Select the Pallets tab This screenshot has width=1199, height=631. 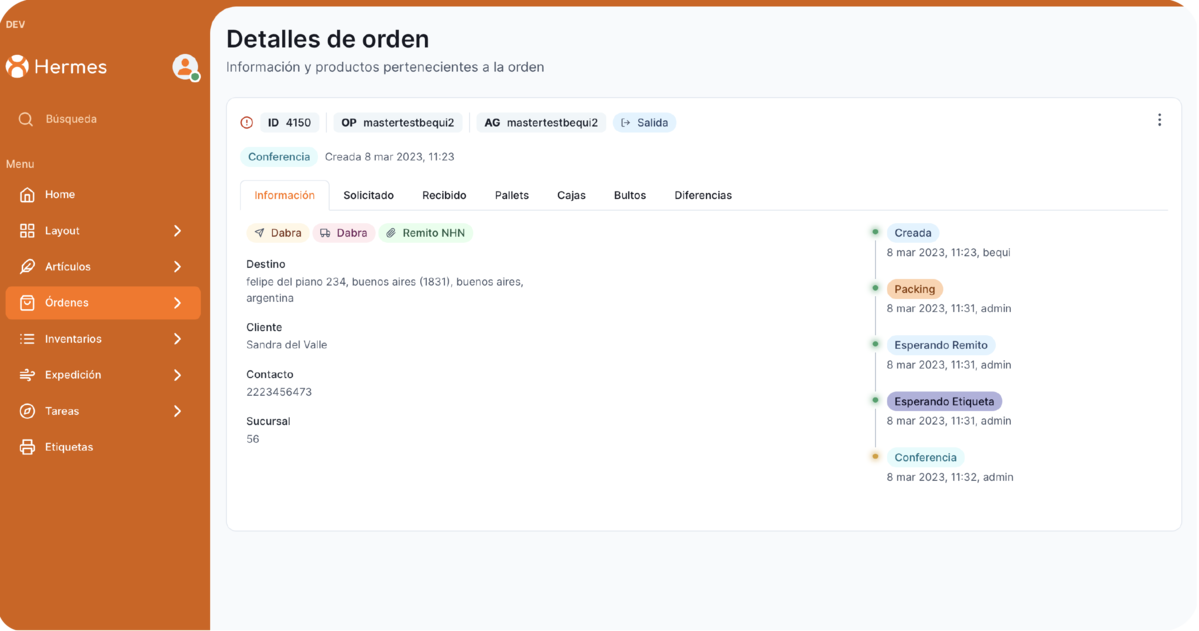(512, 195)
